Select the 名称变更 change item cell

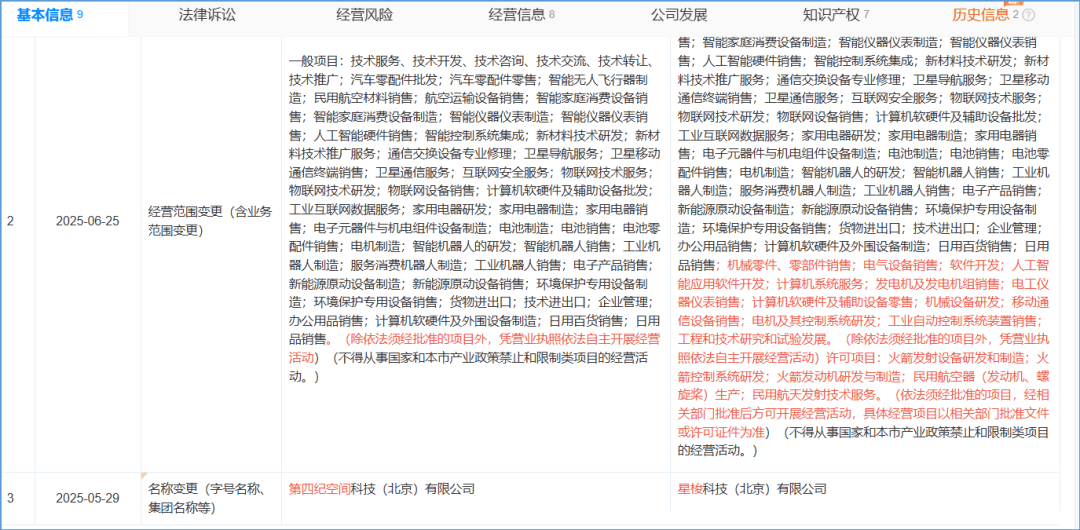[209, 498]
